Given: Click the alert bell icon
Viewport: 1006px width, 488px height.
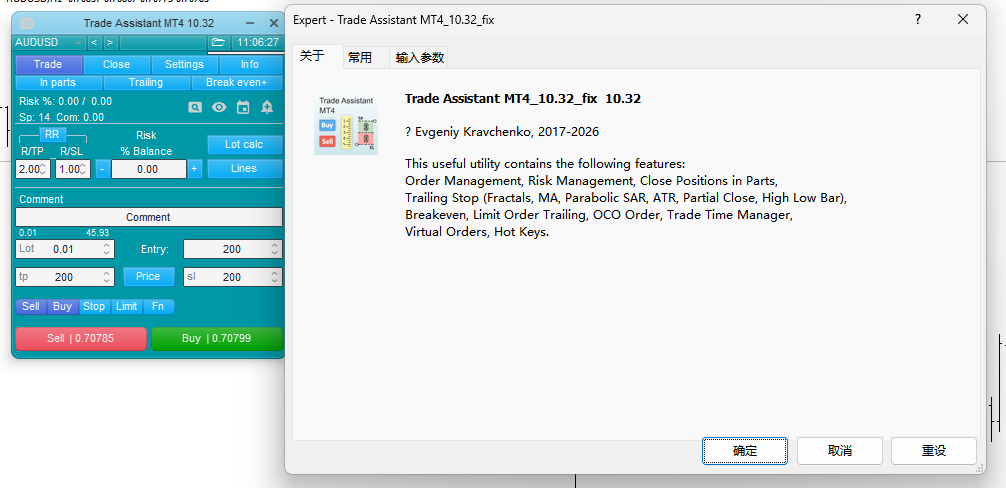Looking at the screenshot, I should (x=267, y=107).
